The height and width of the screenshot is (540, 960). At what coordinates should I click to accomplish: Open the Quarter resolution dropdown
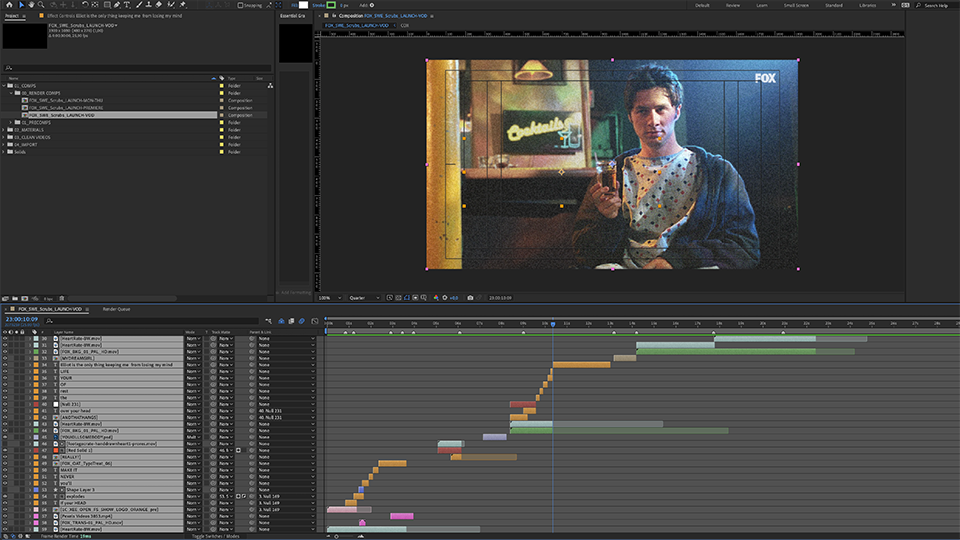(x=364, y=298)
